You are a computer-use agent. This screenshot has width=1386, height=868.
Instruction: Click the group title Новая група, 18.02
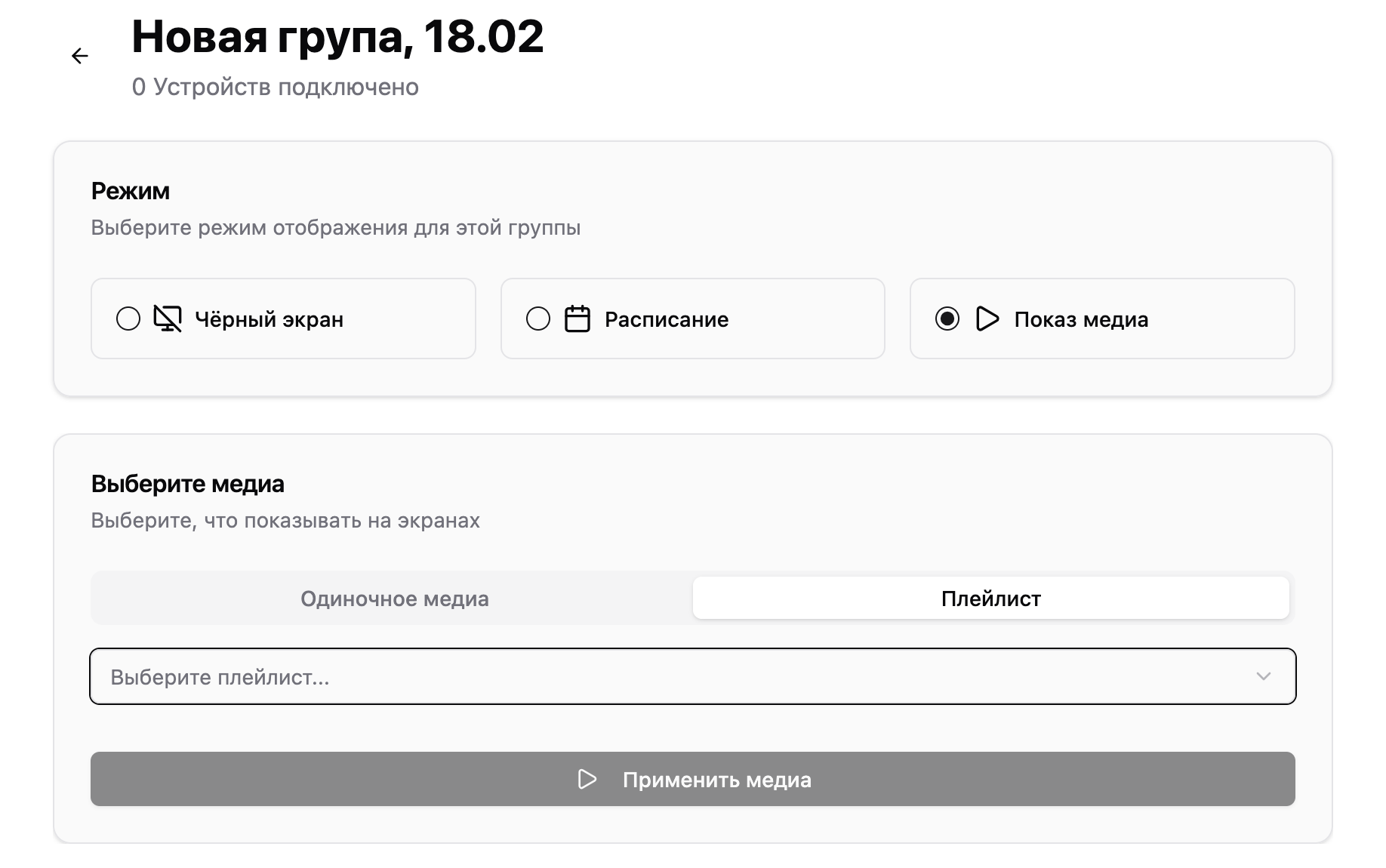tap(337, 36)
